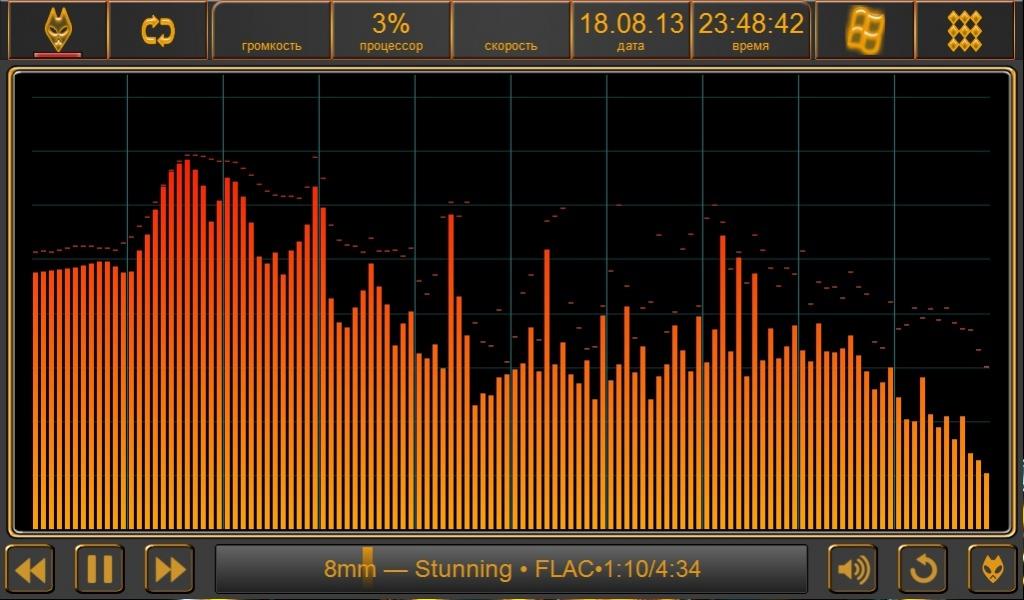This screenshot has width=1024, height=600.
Task: Click the скорость speed panel
Action: [x=511, y=30]
